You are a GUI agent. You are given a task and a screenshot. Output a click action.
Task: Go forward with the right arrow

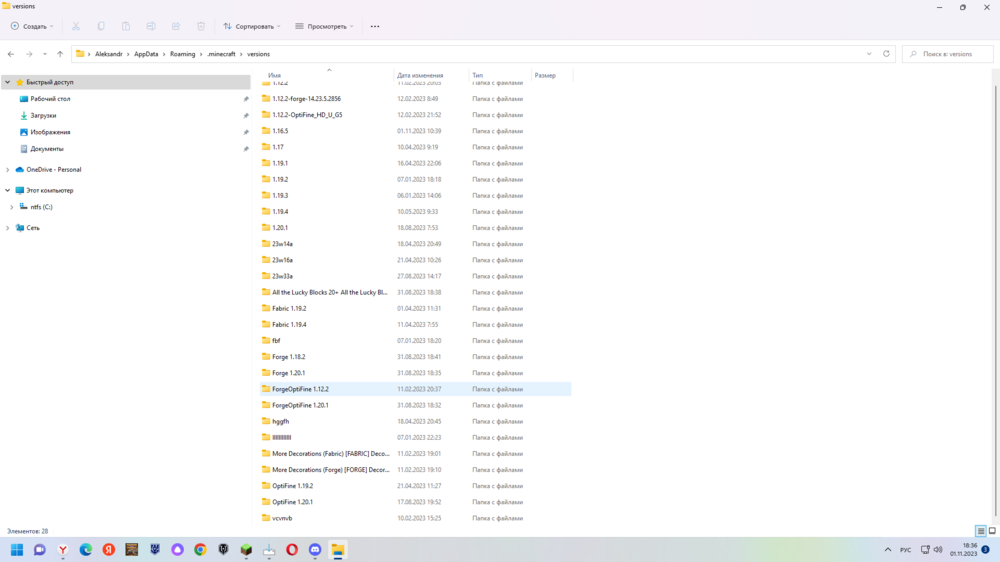[x=29, y=54]
